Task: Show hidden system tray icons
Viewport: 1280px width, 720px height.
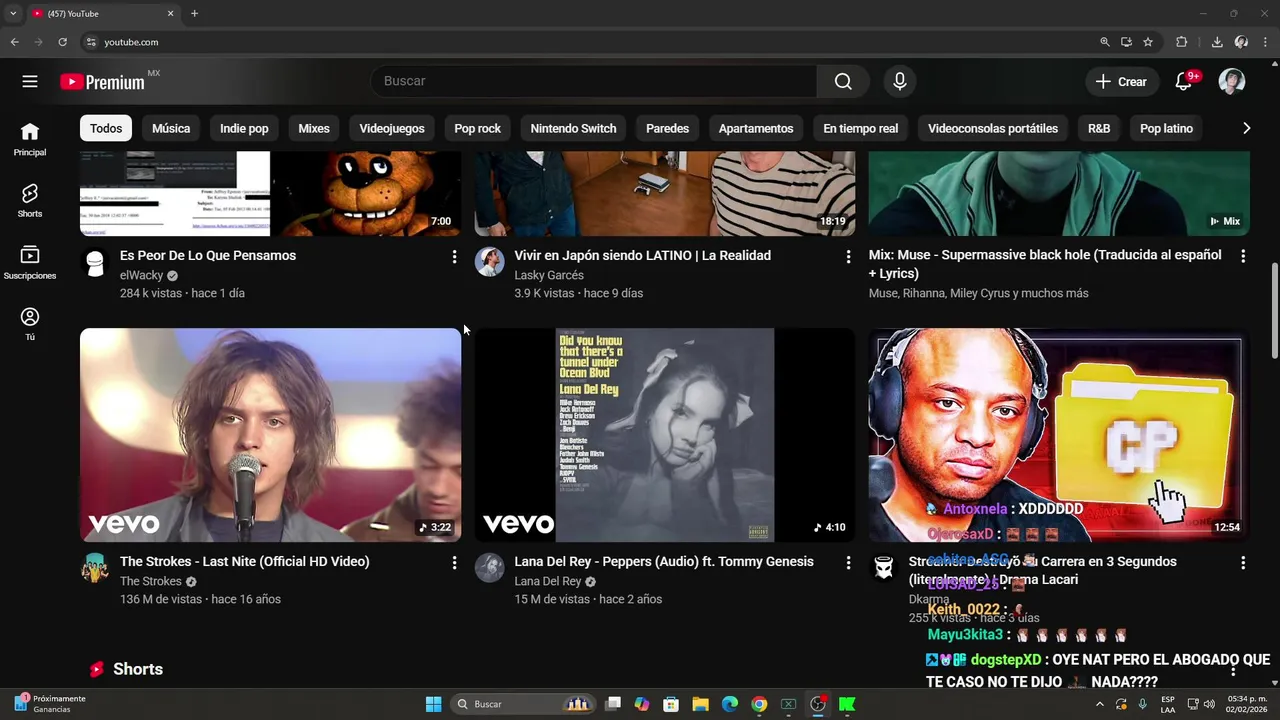Action: (1099, 704)
